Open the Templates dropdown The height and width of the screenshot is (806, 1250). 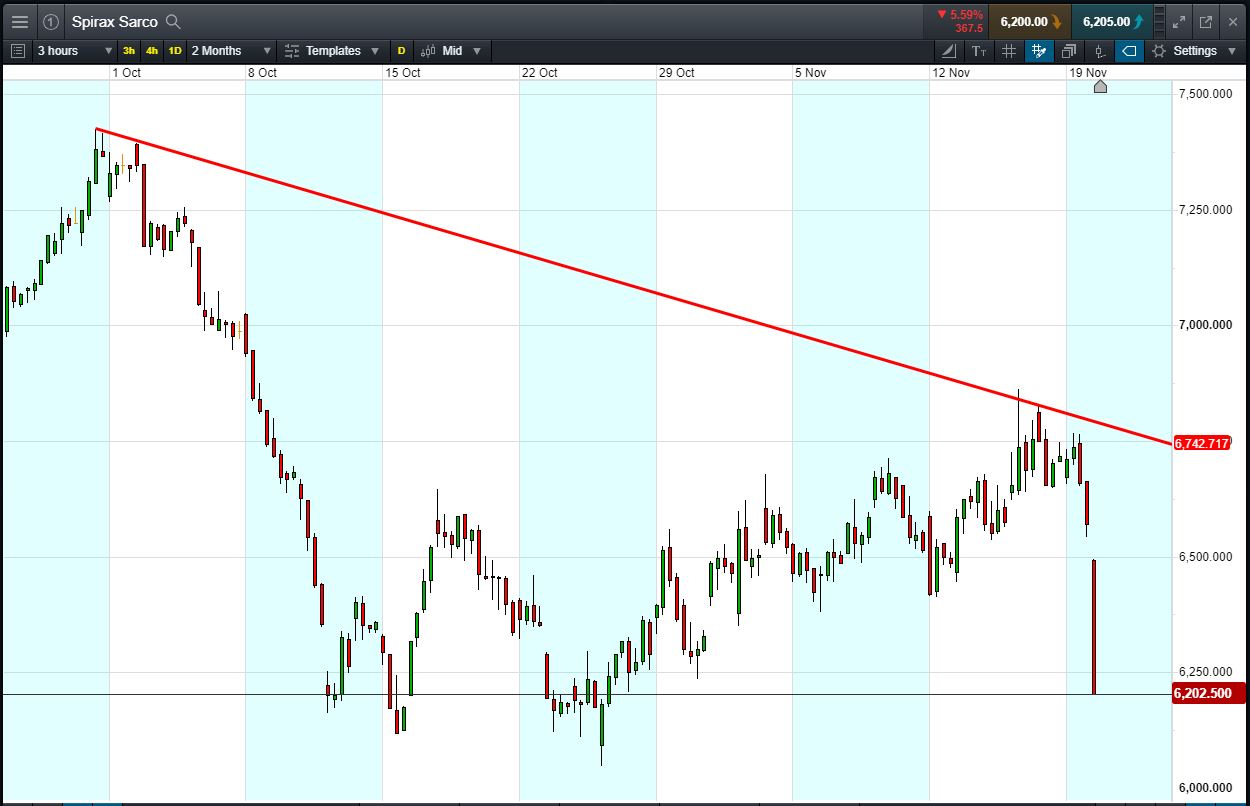[332, 50]
